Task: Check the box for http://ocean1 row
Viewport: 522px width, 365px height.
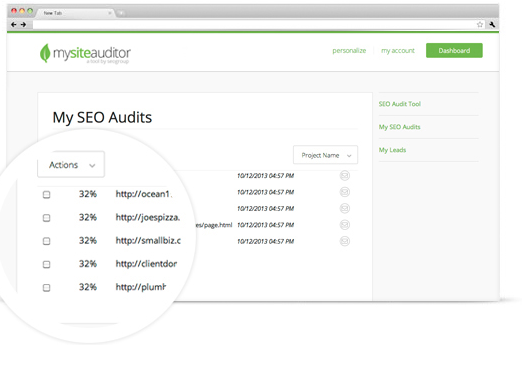Action: (x=47, y=194)
